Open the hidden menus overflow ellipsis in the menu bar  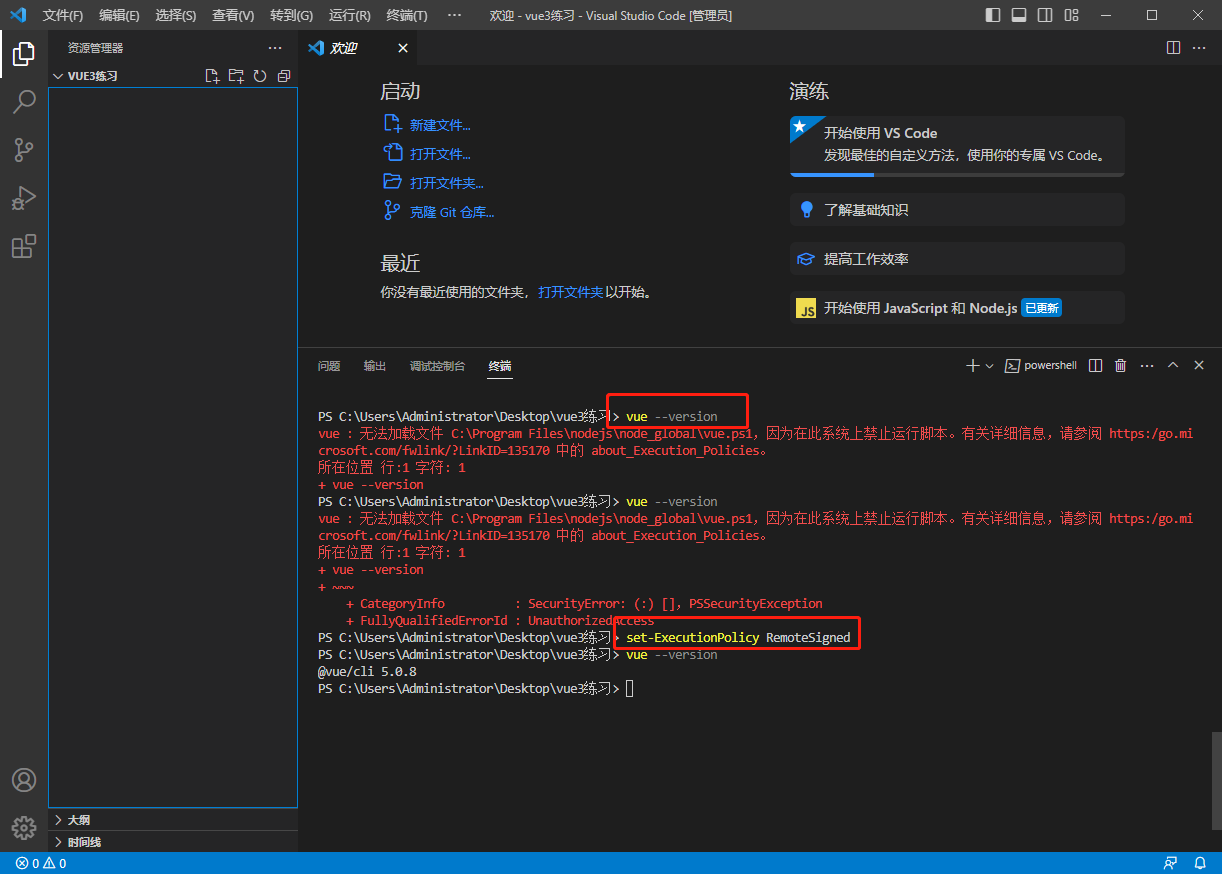click(x=454, y=15)
